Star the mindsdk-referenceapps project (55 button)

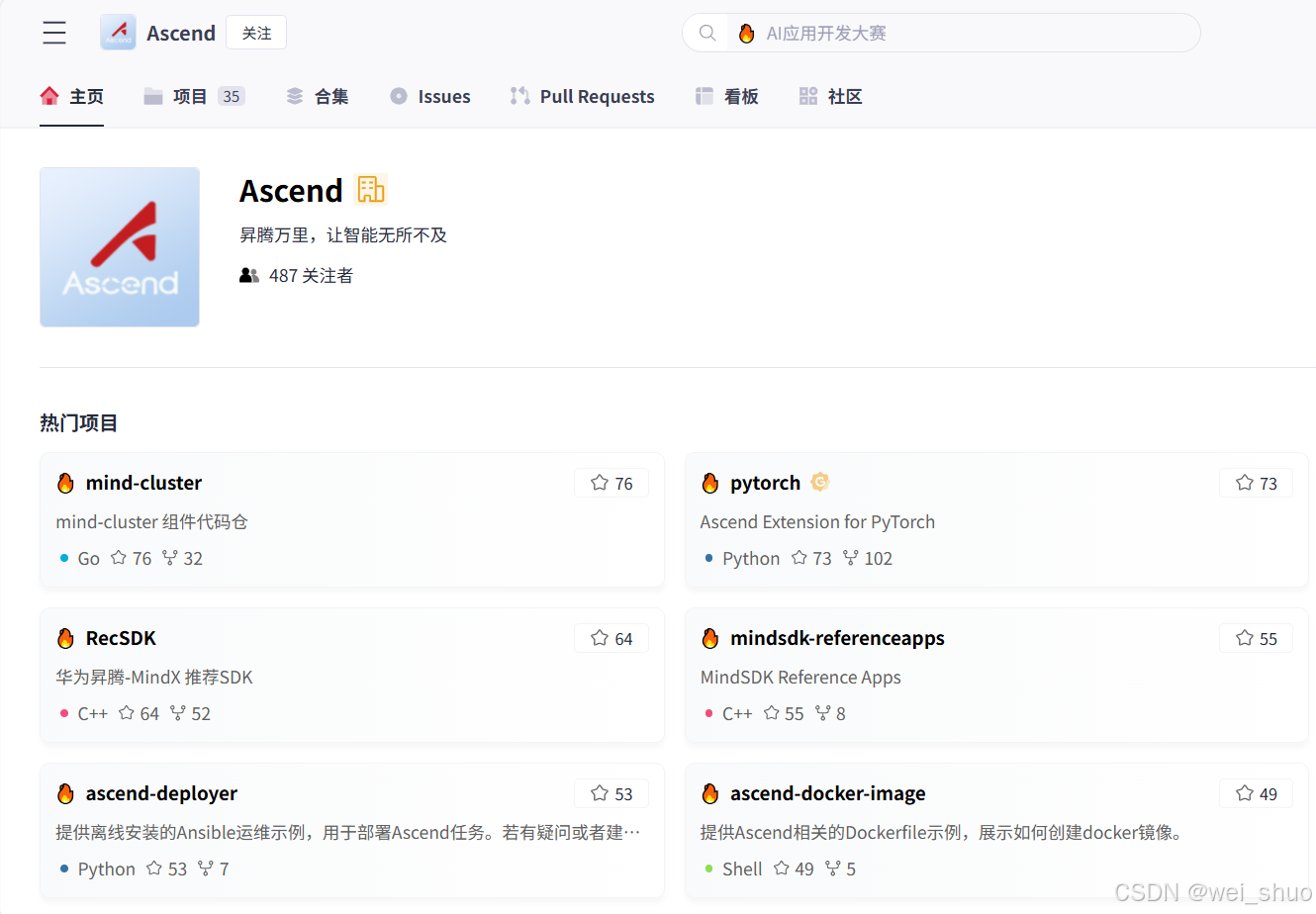[x=1257, y=638]
